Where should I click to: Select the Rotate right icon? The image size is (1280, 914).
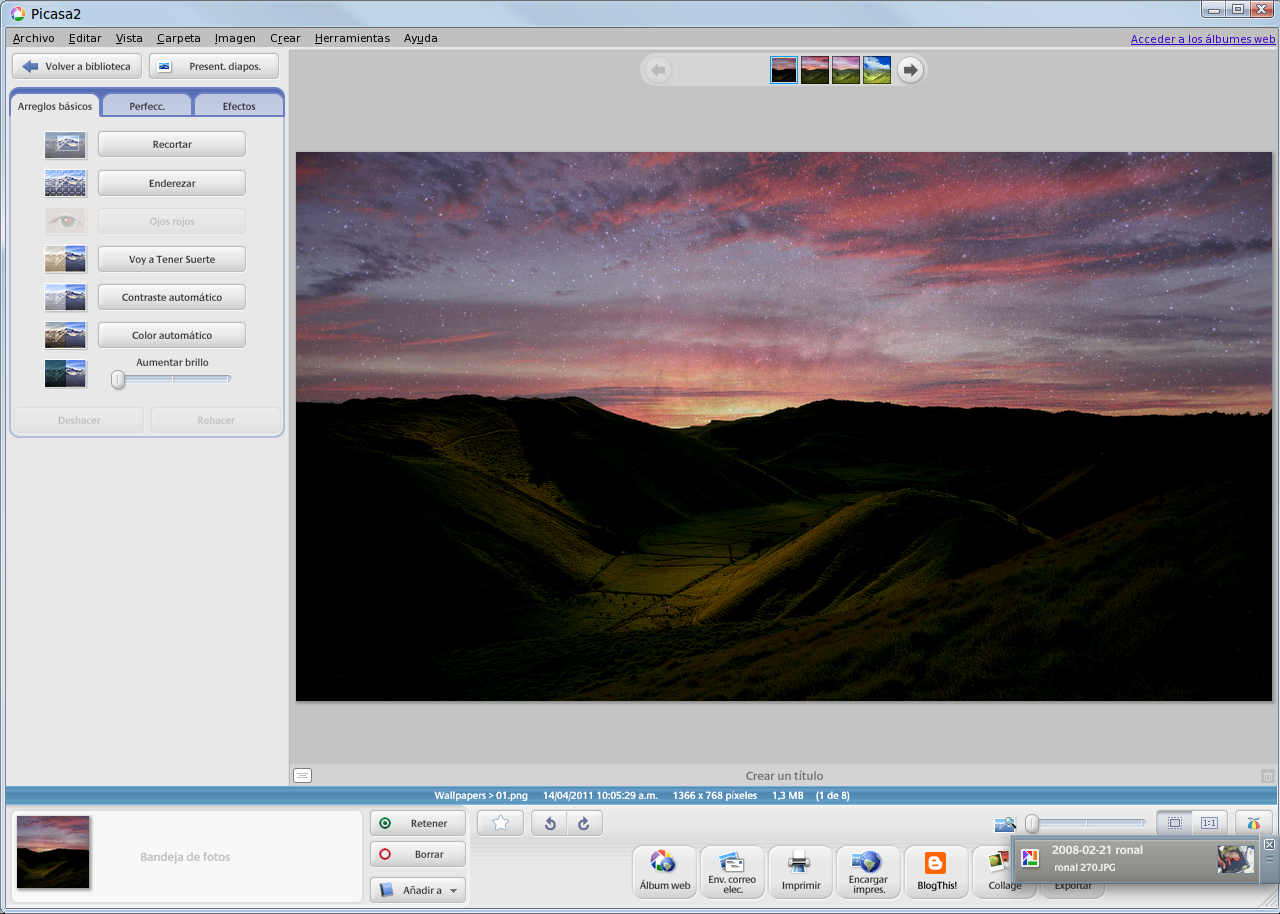[585, 822]
